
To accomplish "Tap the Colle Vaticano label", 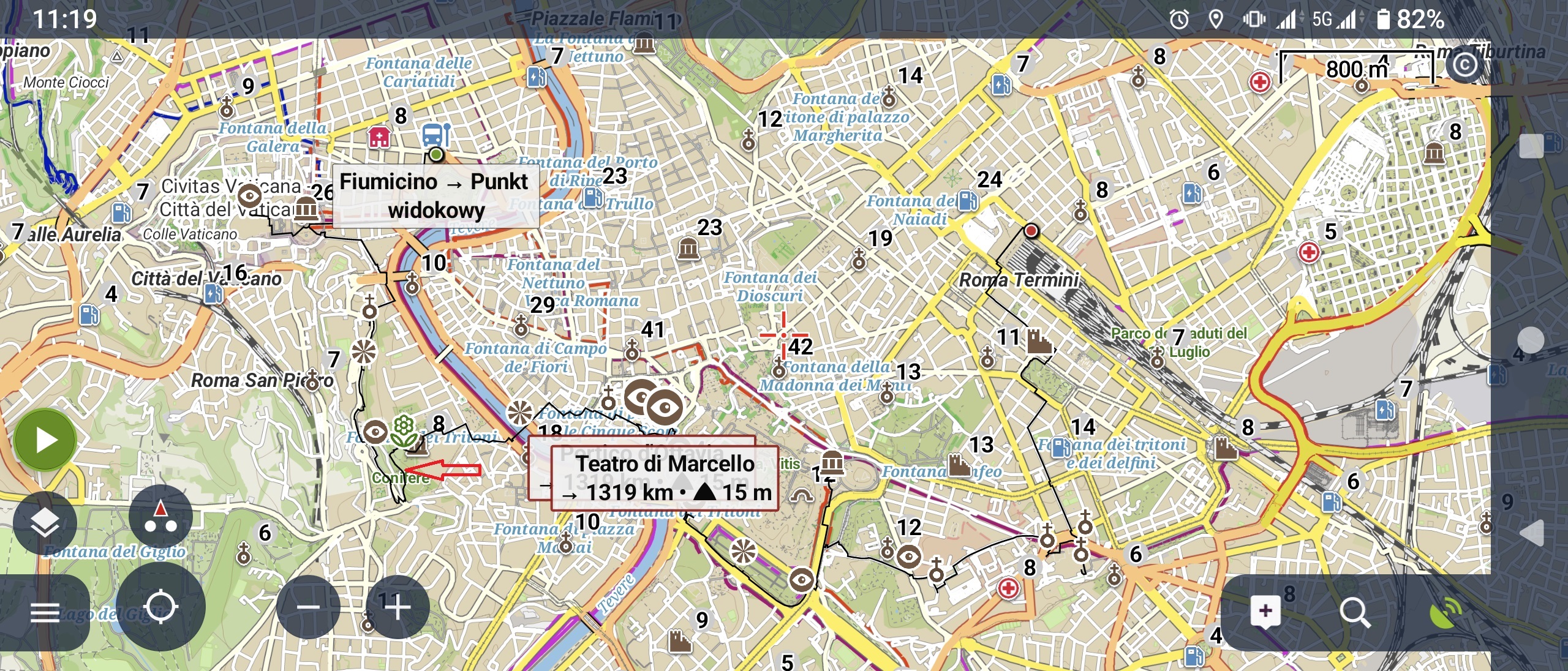I will [x=190, y=234].
